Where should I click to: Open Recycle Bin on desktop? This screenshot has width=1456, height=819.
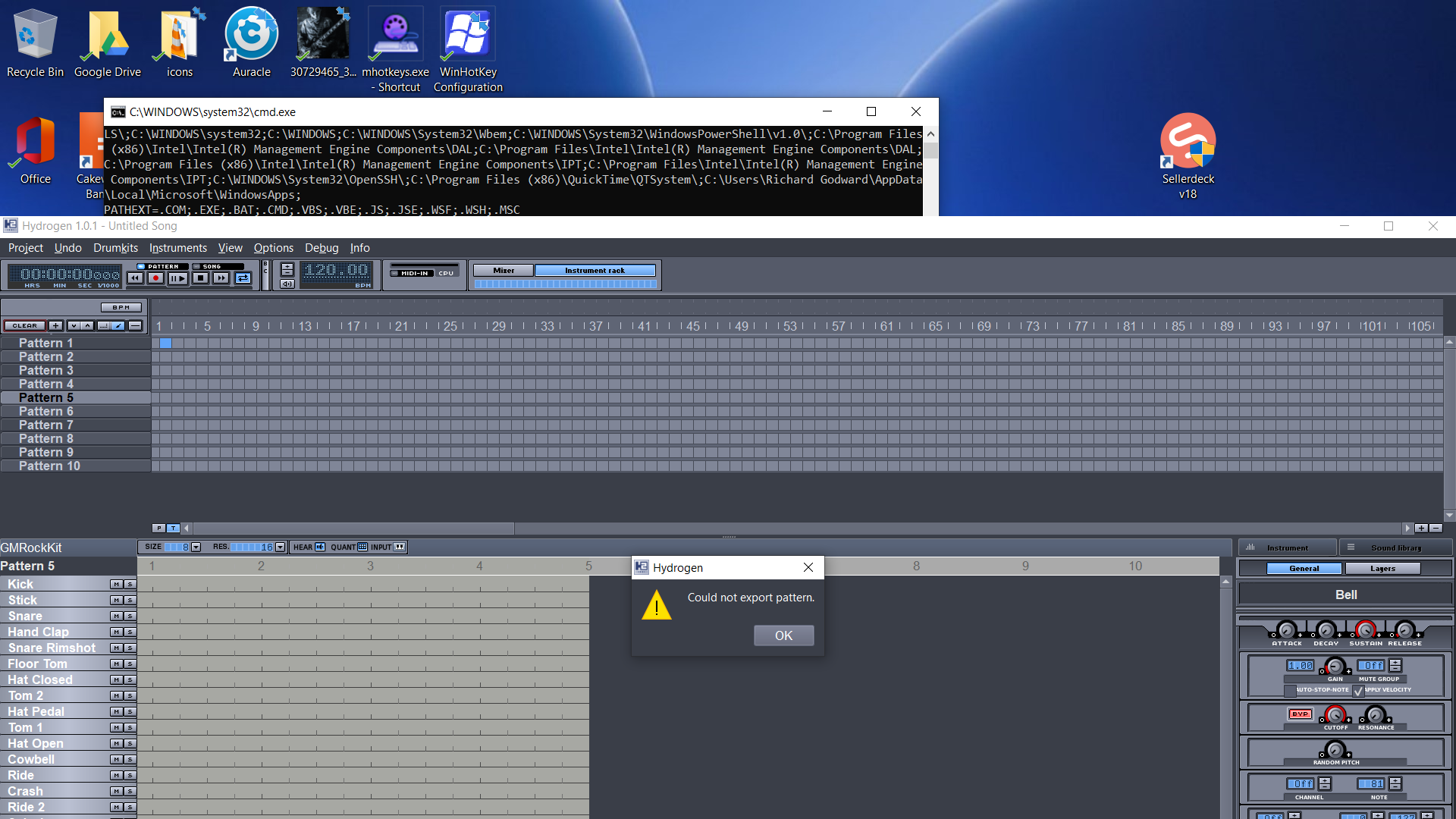click(x=35, y=43)
